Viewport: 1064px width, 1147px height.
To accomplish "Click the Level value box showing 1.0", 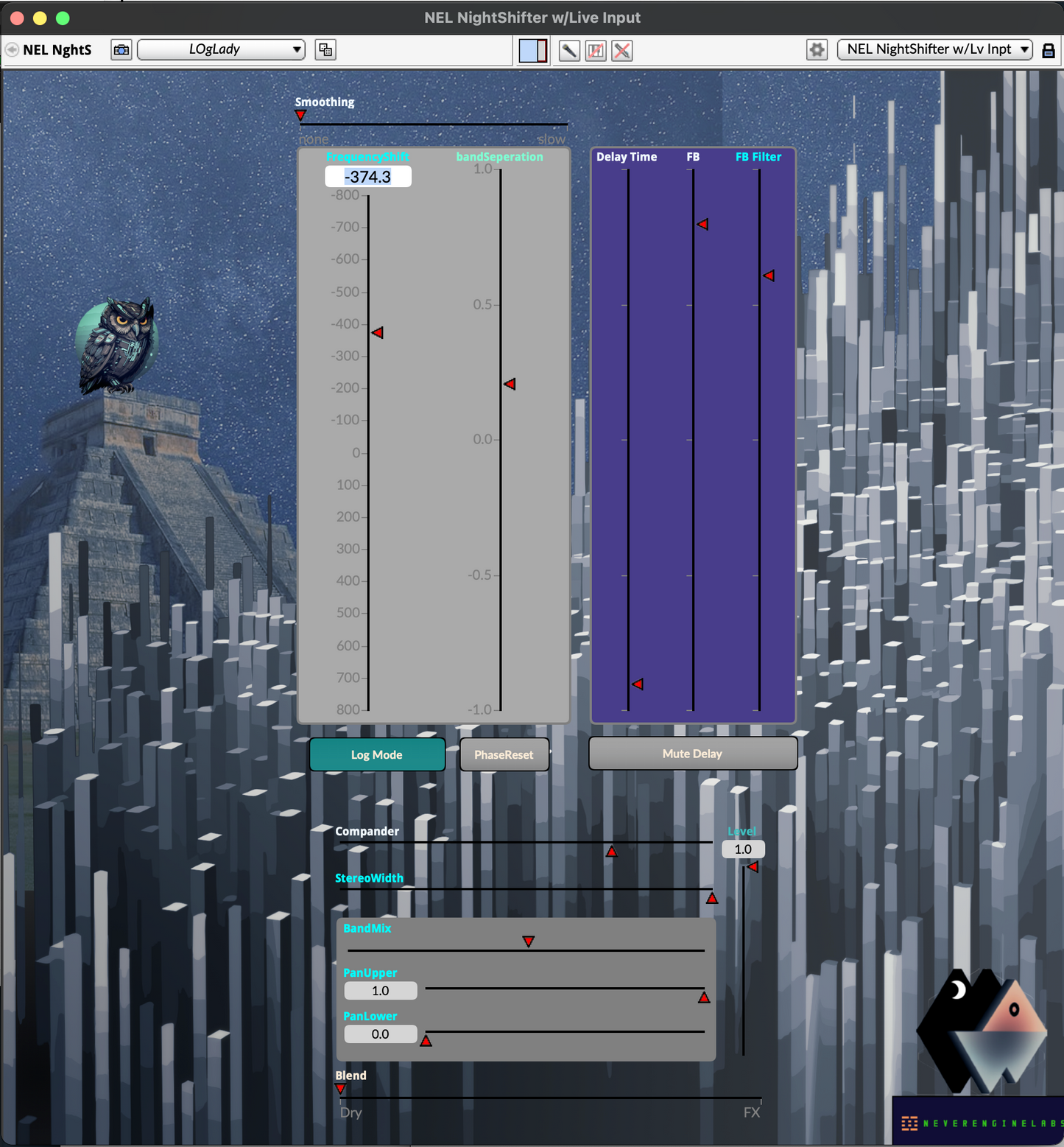I will (x=743, y=849).
